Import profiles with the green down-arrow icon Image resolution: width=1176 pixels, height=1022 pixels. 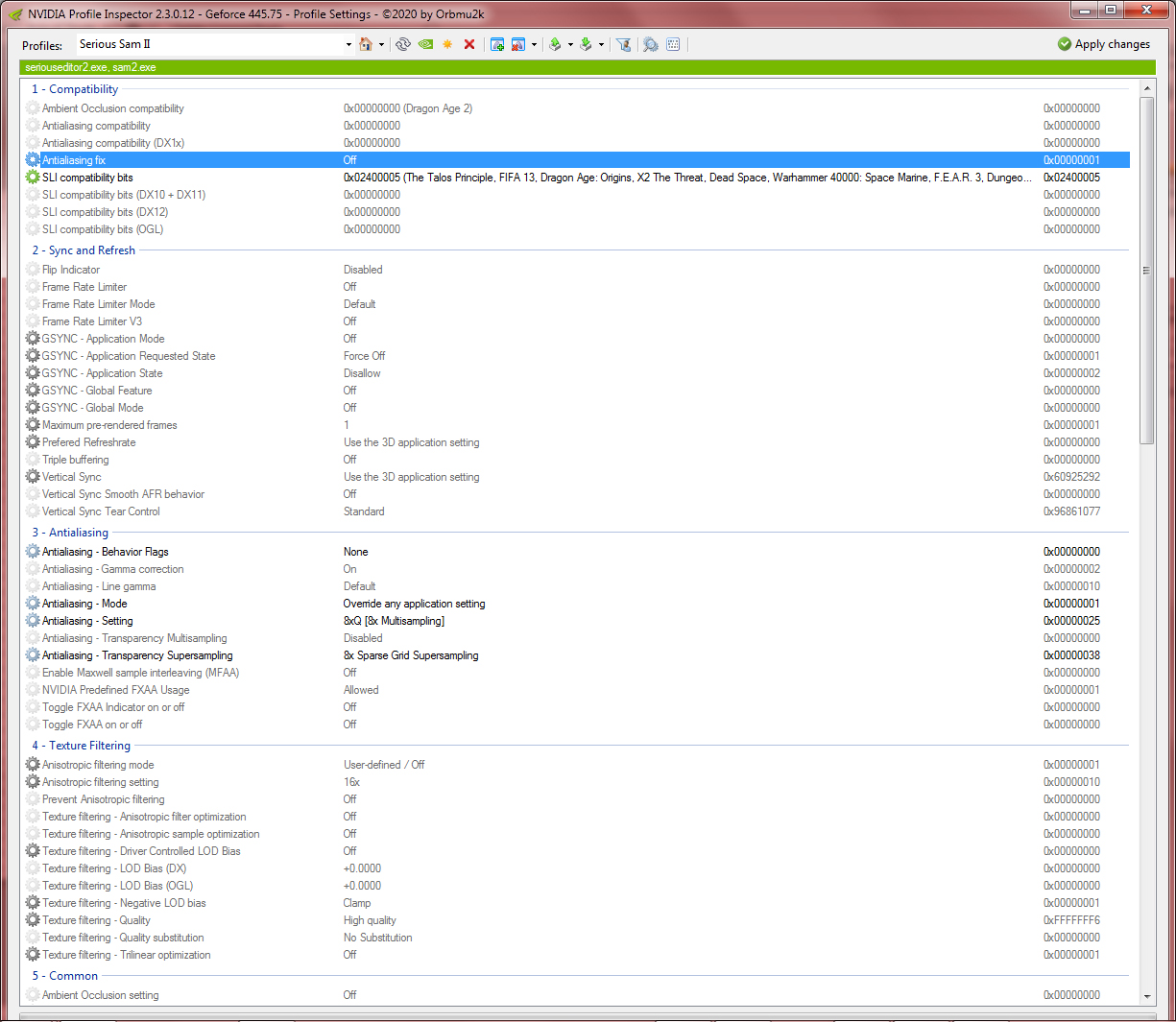click(x=585, y=44)
